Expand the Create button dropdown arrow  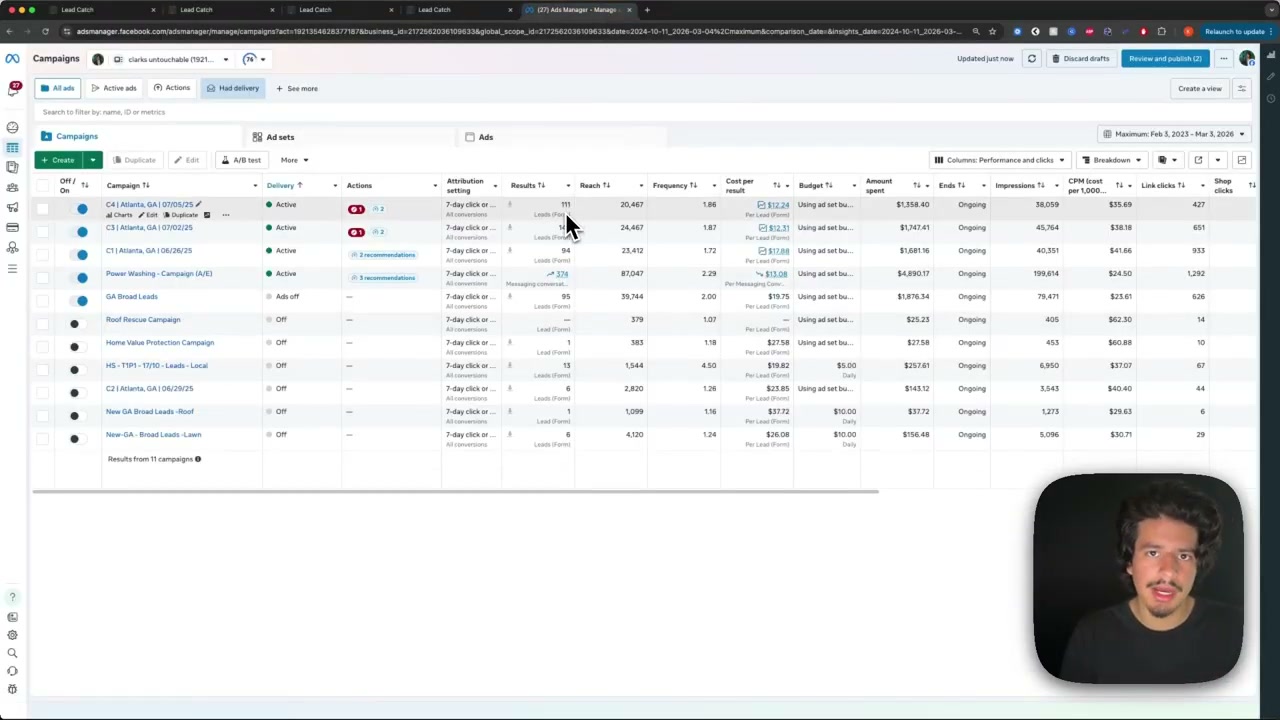[93, 160]
